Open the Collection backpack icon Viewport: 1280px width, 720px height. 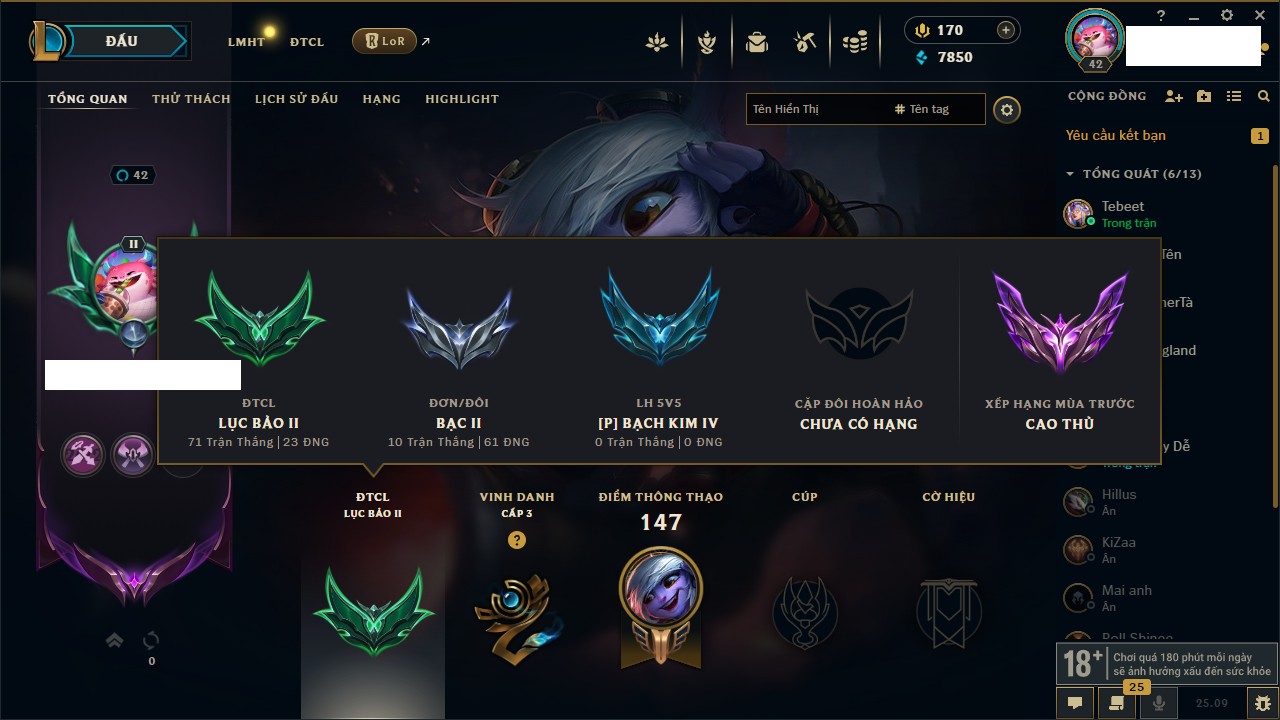coord(757,42)
